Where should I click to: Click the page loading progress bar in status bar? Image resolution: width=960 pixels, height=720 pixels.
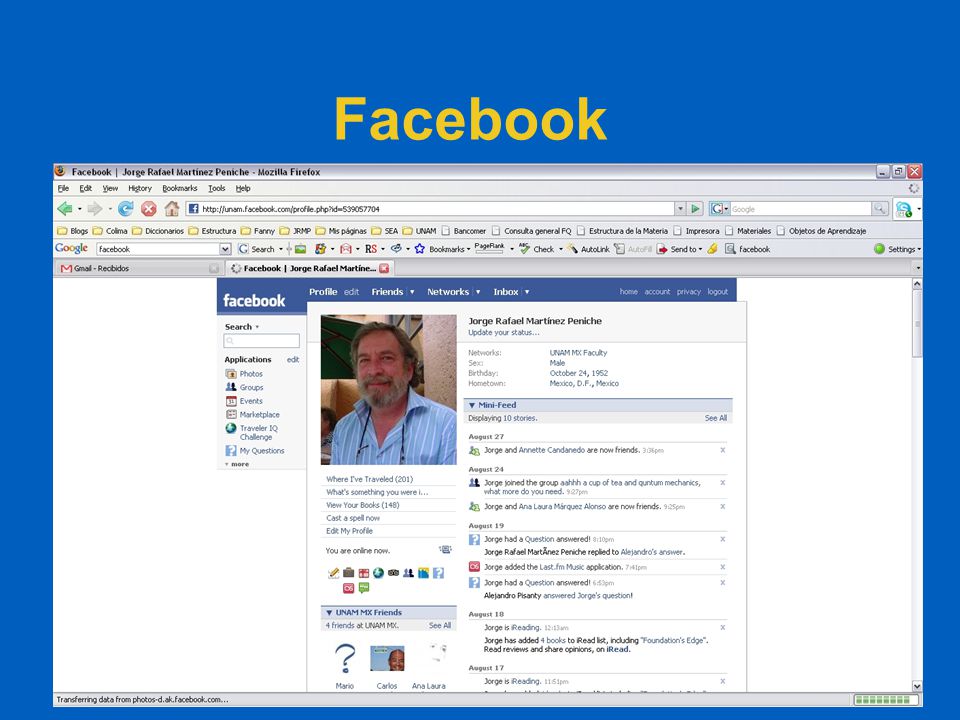click(x=886, y=700)
